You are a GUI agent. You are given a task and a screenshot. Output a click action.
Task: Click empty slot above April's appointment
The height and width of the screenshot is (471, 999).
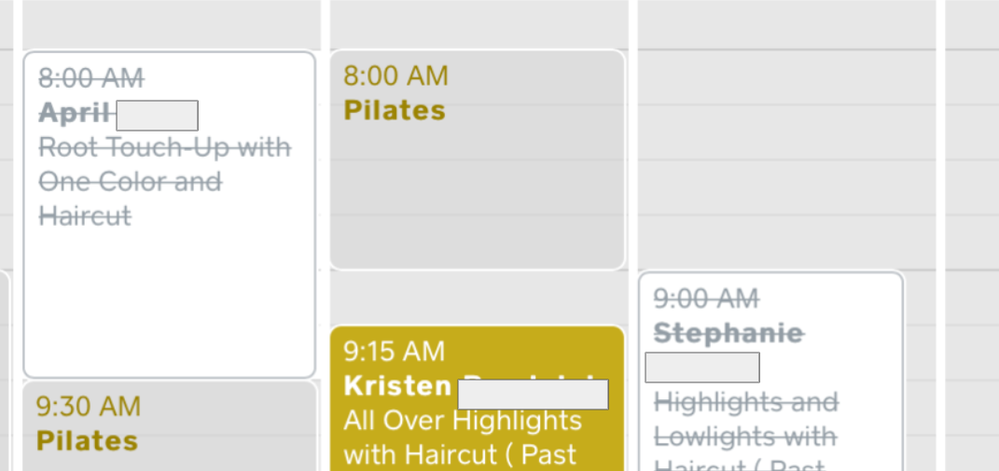[x=169, y=25]
